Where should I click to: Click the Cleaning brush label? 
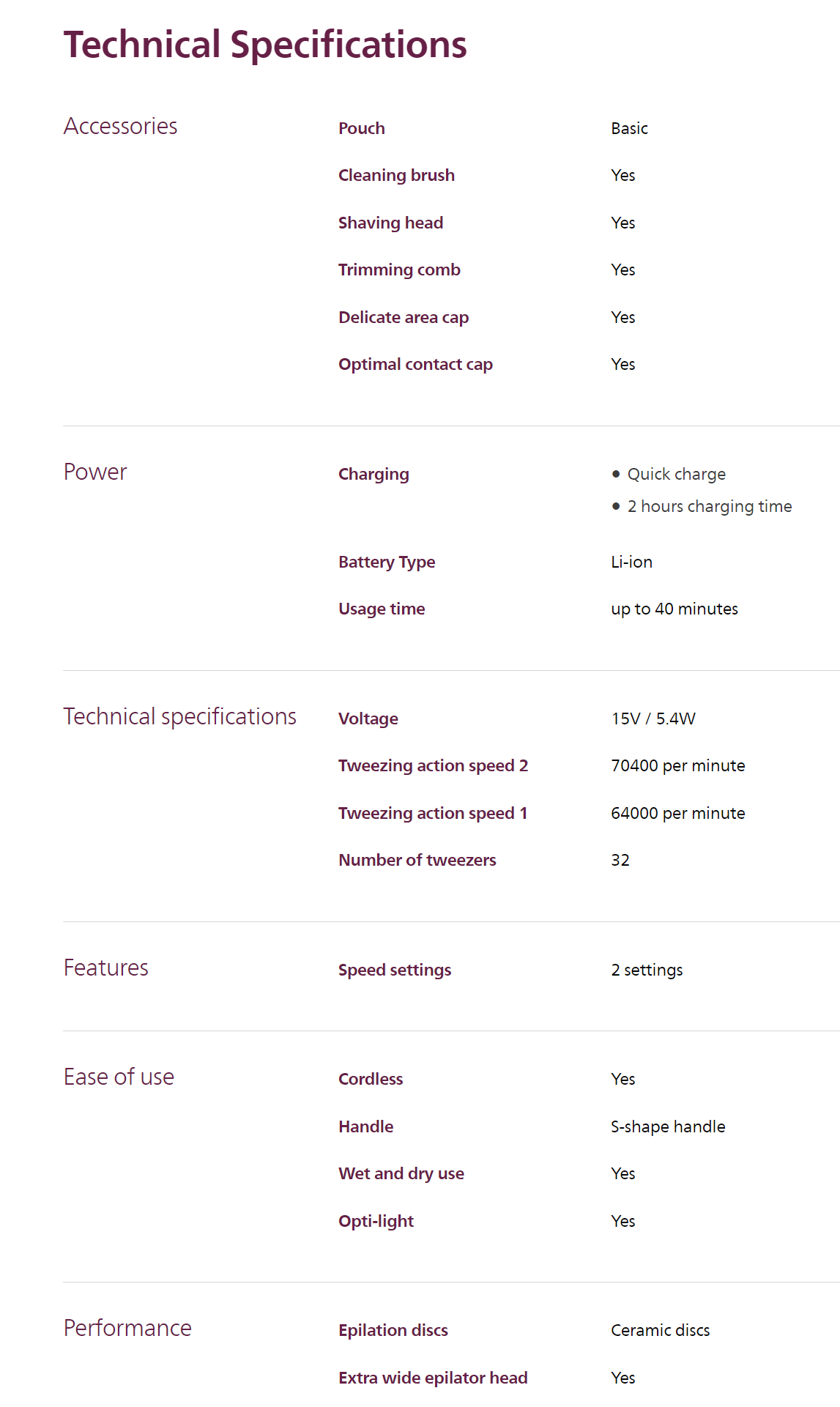tap(396, 175)
